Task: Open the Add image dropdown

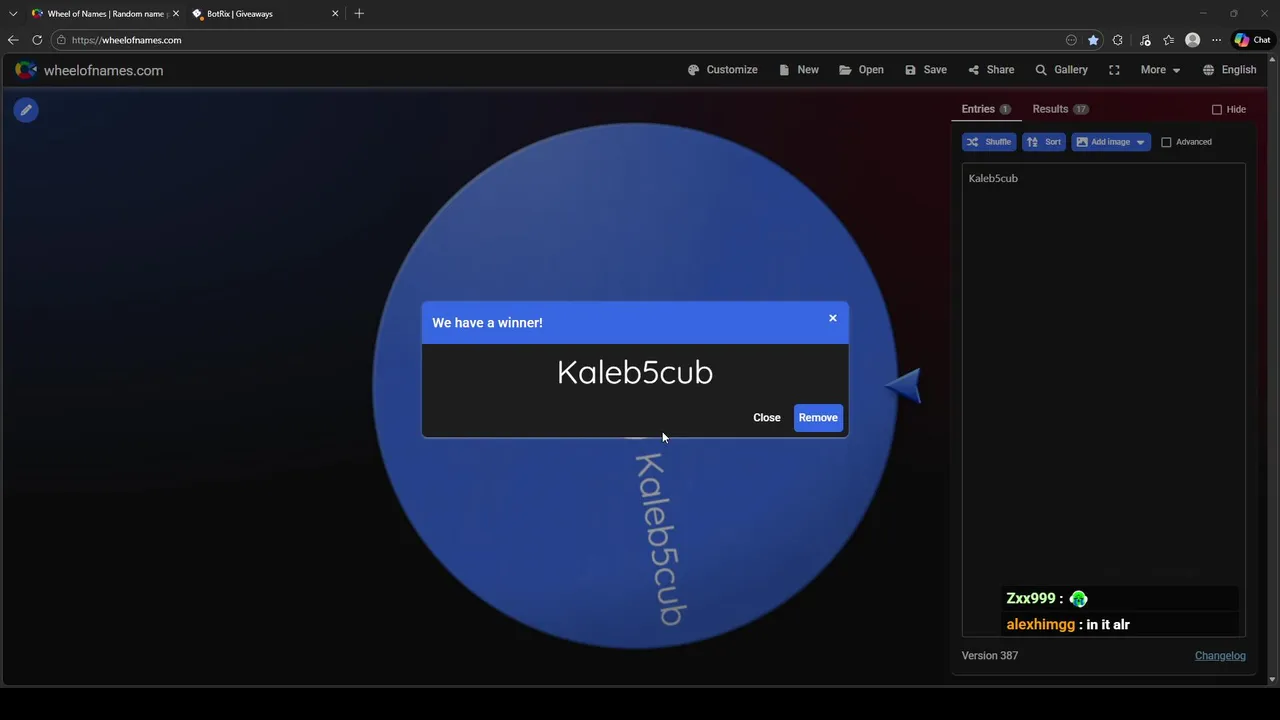Action: point(1111,142)
